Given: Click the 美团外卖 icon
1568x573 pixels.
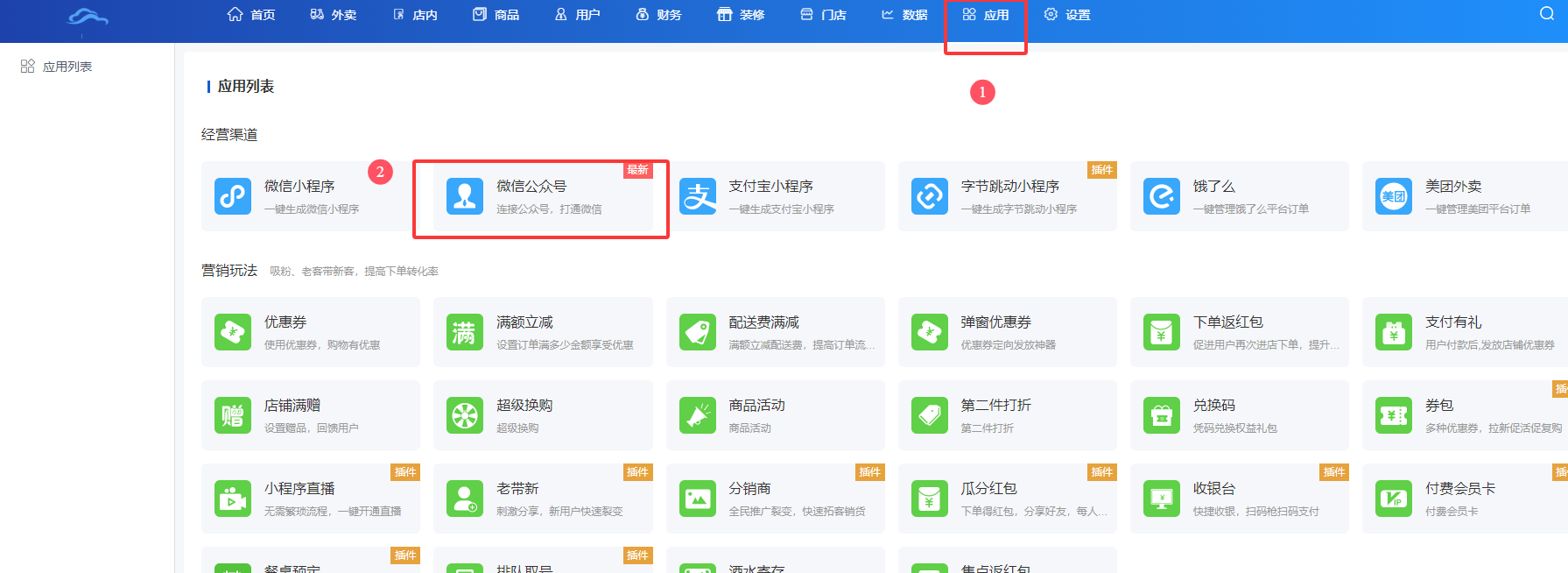Looking at the screenshot, I should (1394, 196).
